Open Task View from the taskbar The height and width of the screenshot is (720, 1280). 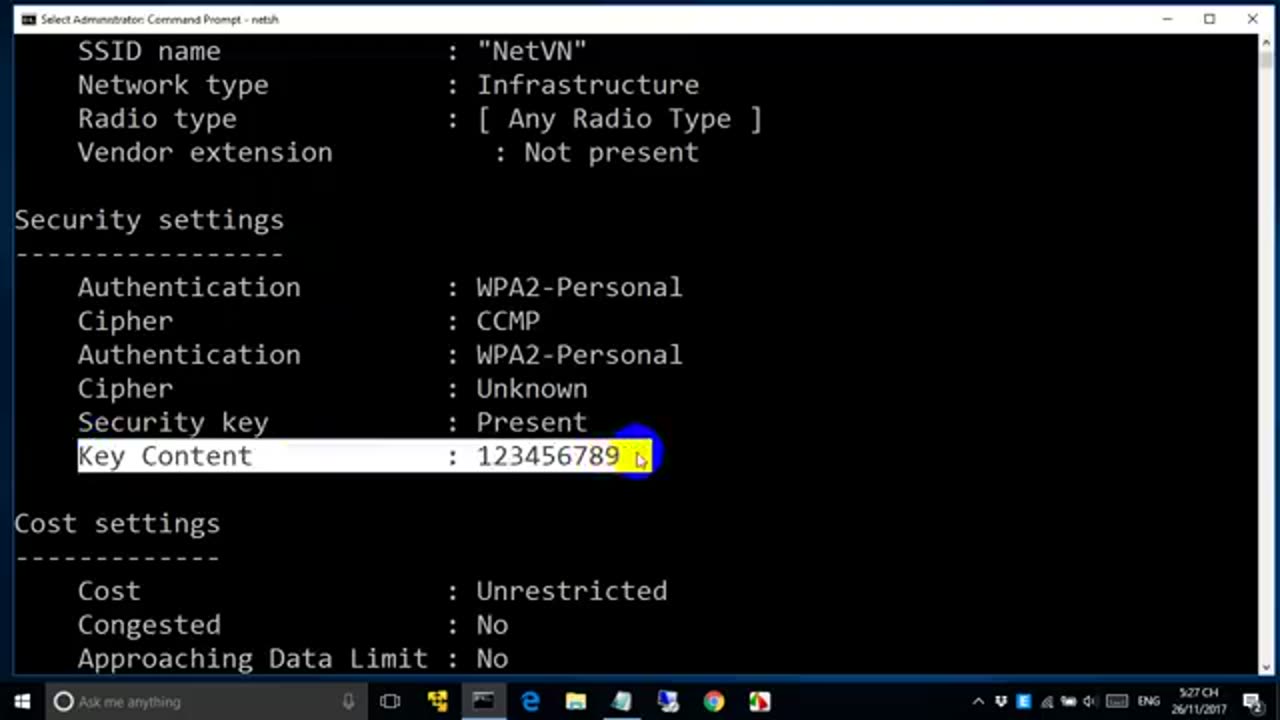click(390, 702)
